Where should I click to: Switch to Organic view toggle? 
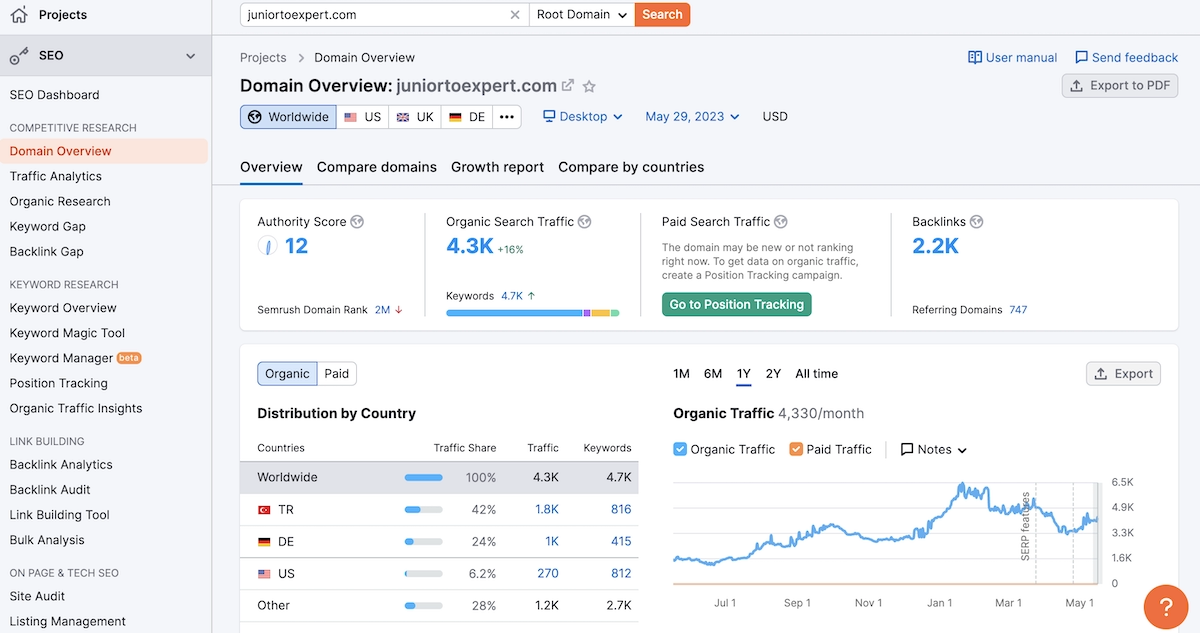[x=288, y=374]
